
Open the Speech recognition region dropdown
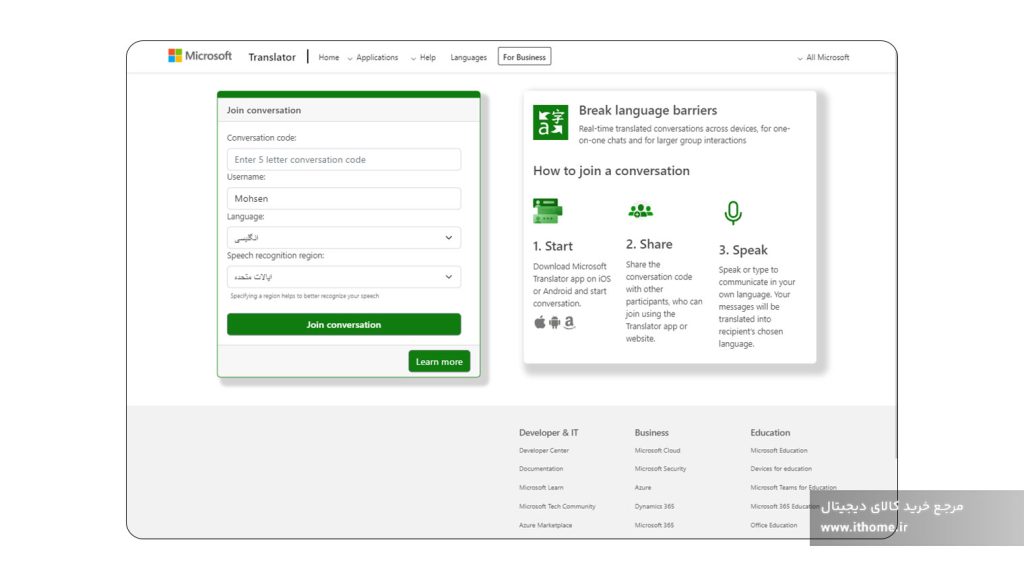click(x=344, y=277)
